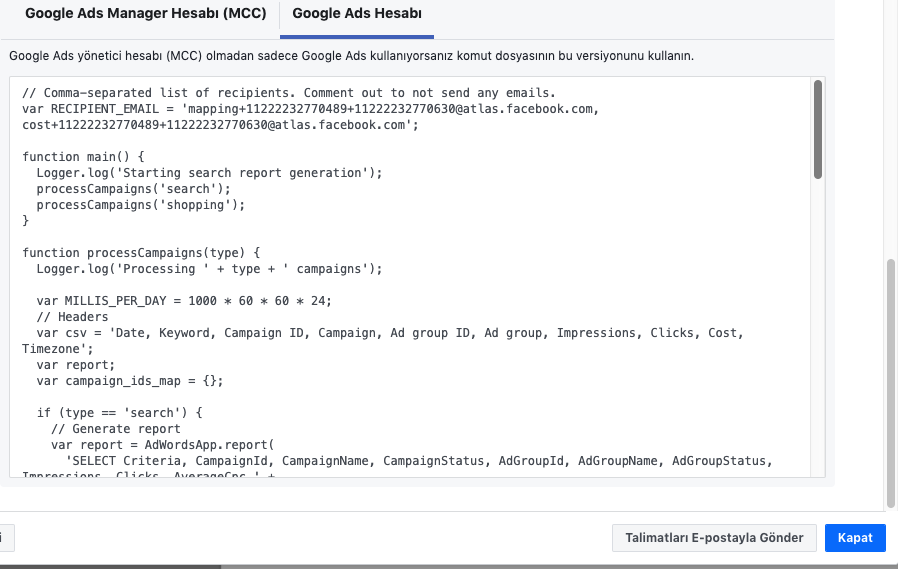Click the '// Headers' comment line

(x=72, y=317)
